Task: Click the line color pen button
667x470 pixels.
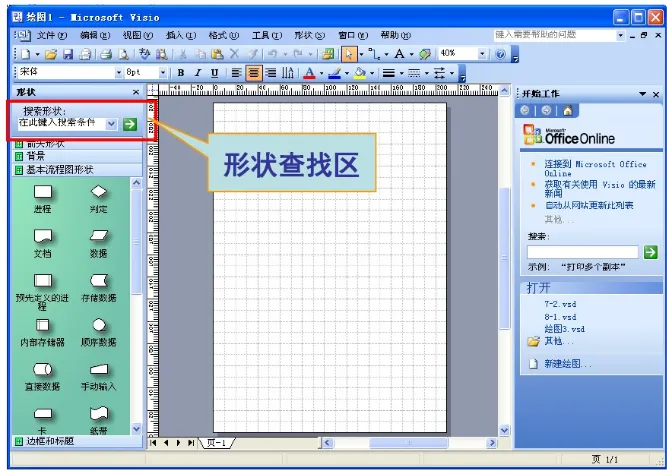Action: coord(334,73)
